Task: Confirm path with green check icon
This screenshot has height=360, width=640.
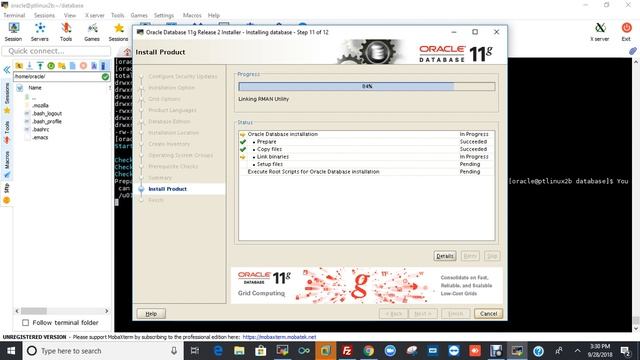Action: point(105,76)
